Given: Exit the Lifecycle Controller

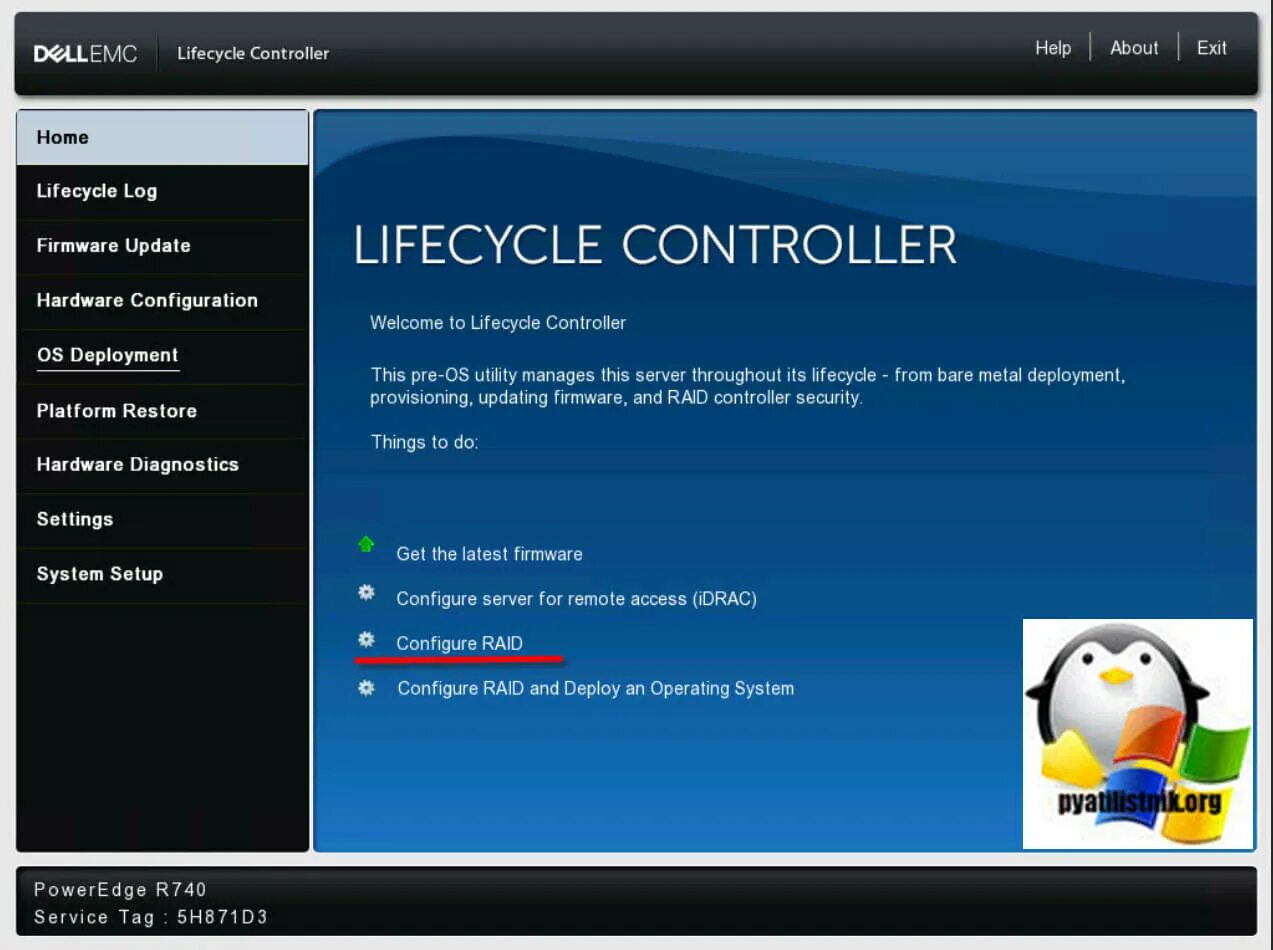Looking at the screenshot, I should tap(1212, 48).
